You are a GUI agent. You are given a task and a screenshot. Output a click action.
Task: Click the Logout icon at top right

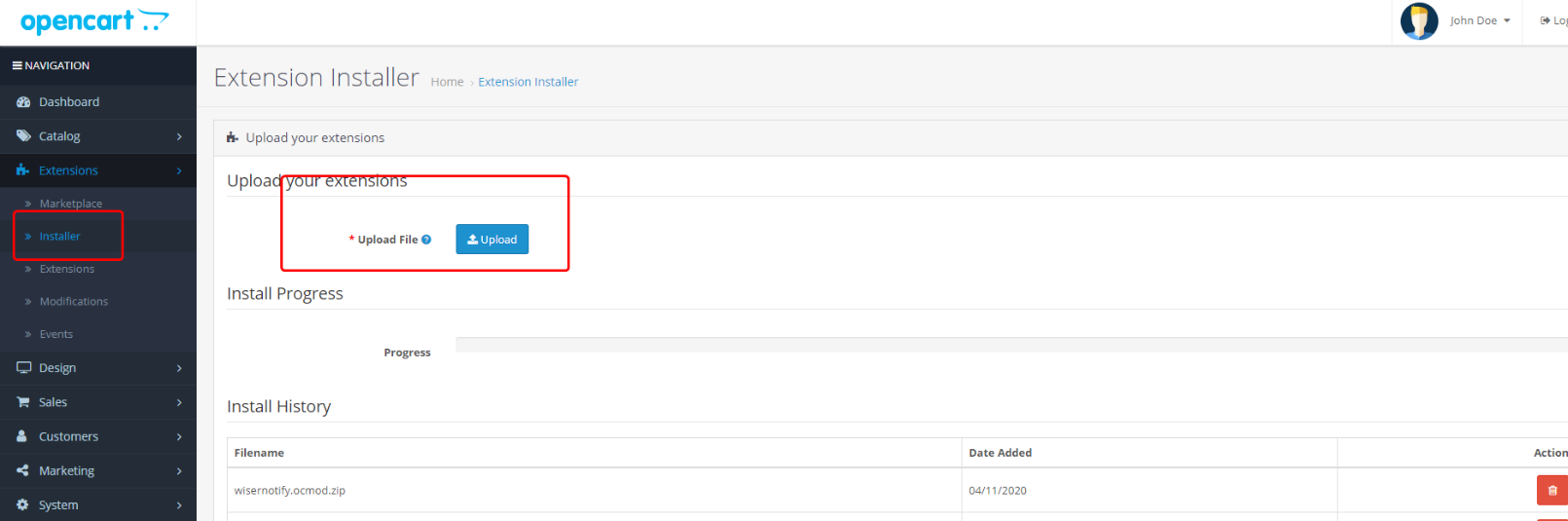pos(1545,20)
